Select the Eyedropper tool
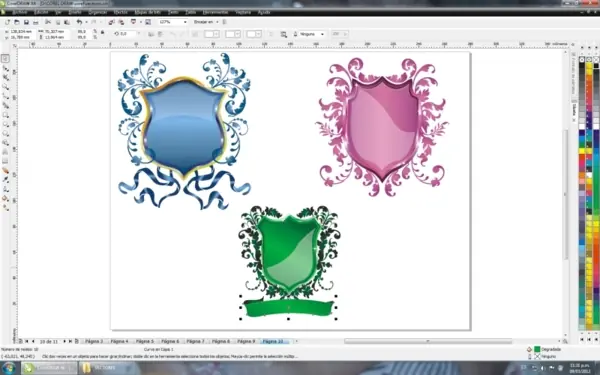This screenshot has height=375, width=600. coord(5,180)
